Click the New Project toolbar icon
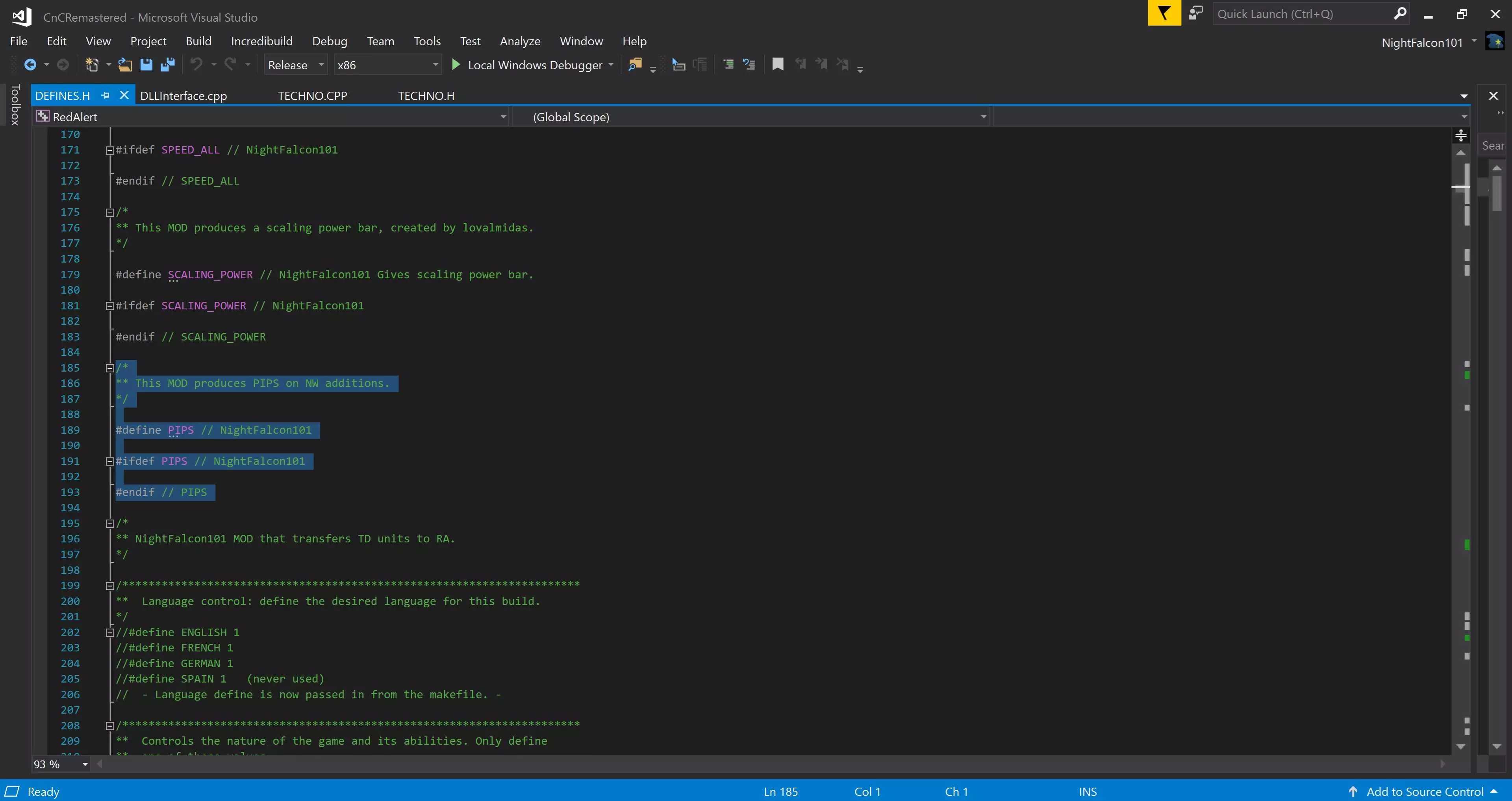1512x801 pixels. click(x=92, y=65)
